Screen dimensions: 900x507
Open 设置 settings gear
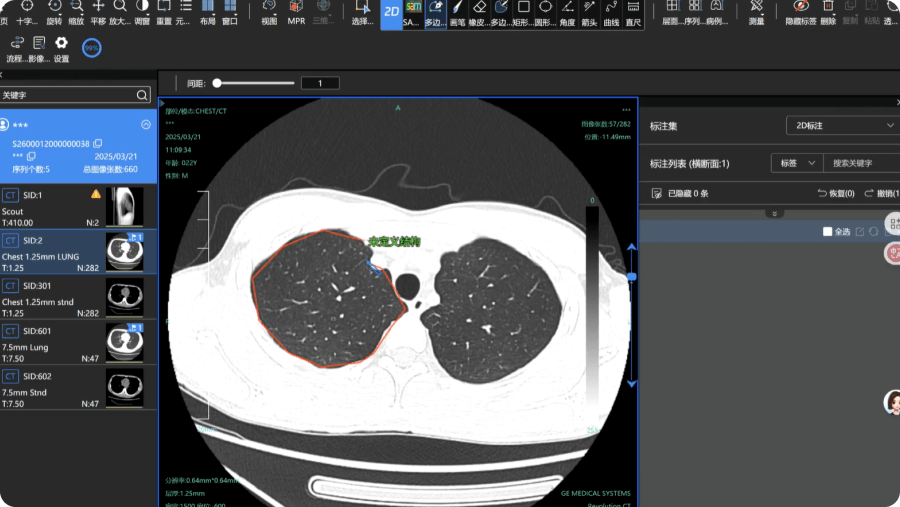pos(61,49)
